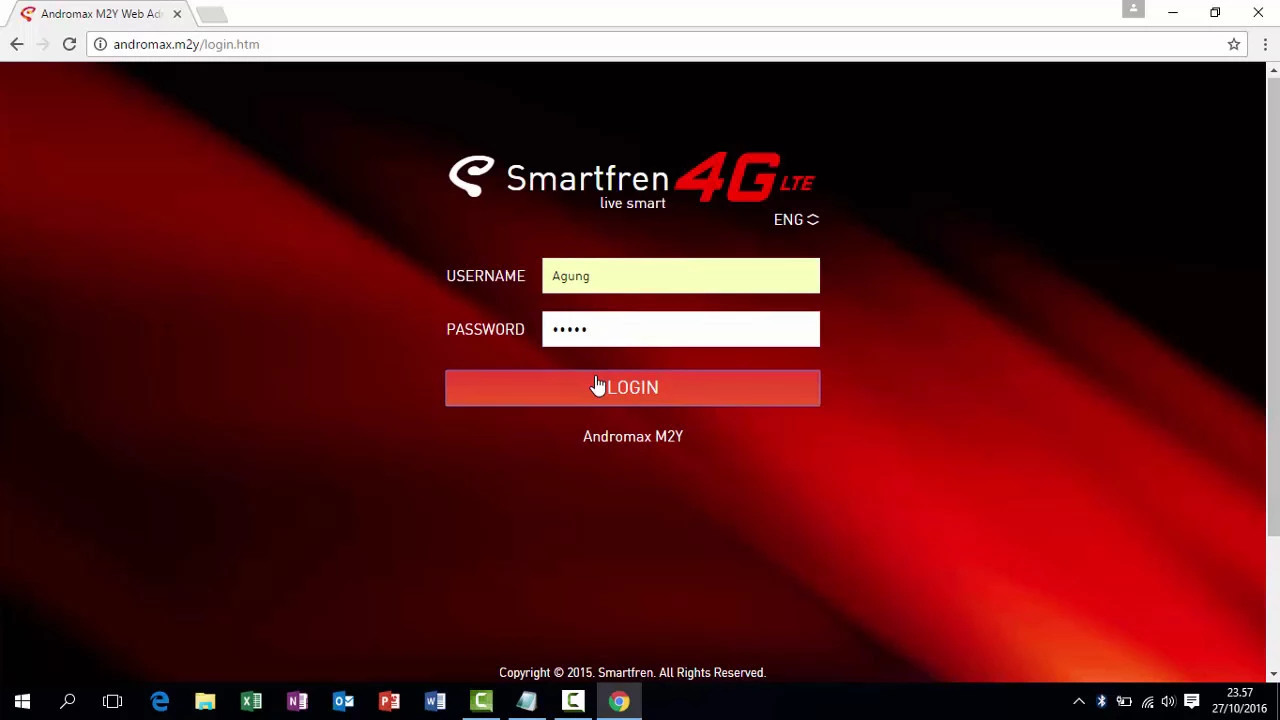Close the Andromax M2Y Web tab
The height and width of the screenshot is (720, 1280).
(177, 14)
